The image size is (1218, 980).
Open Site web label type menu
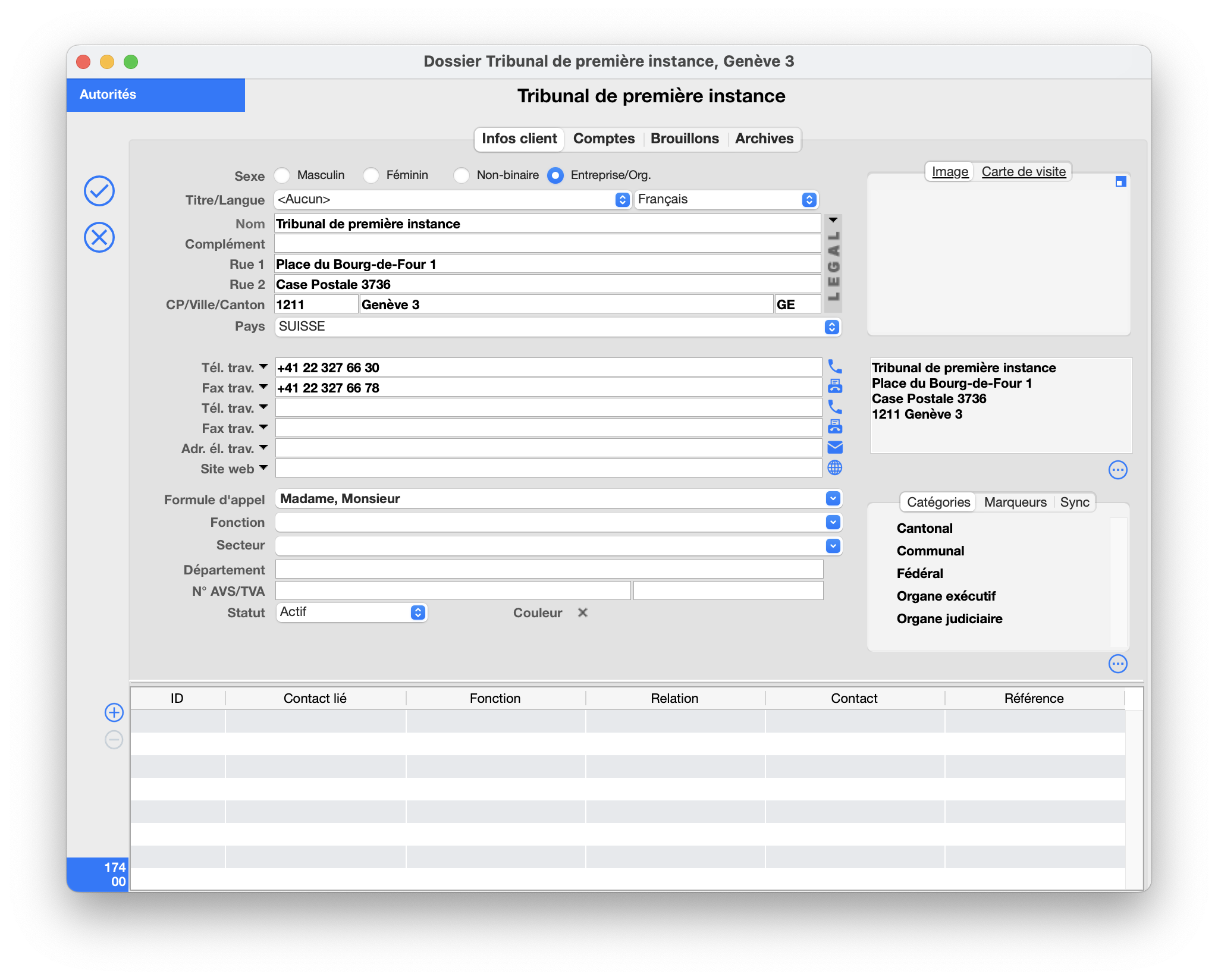(263, 468)
